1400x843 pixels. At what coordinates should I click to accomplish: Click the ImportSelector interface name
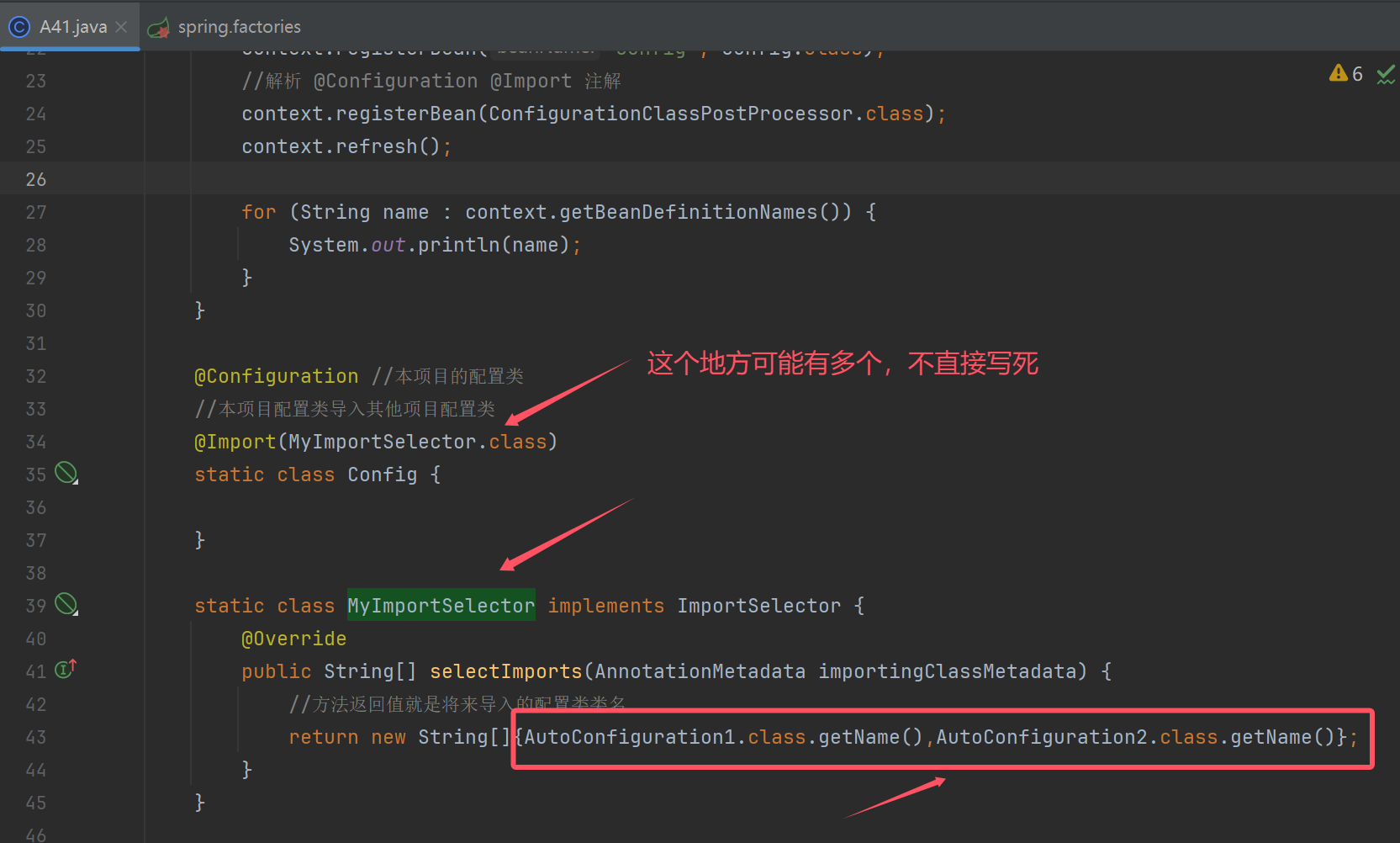point(759,606)
